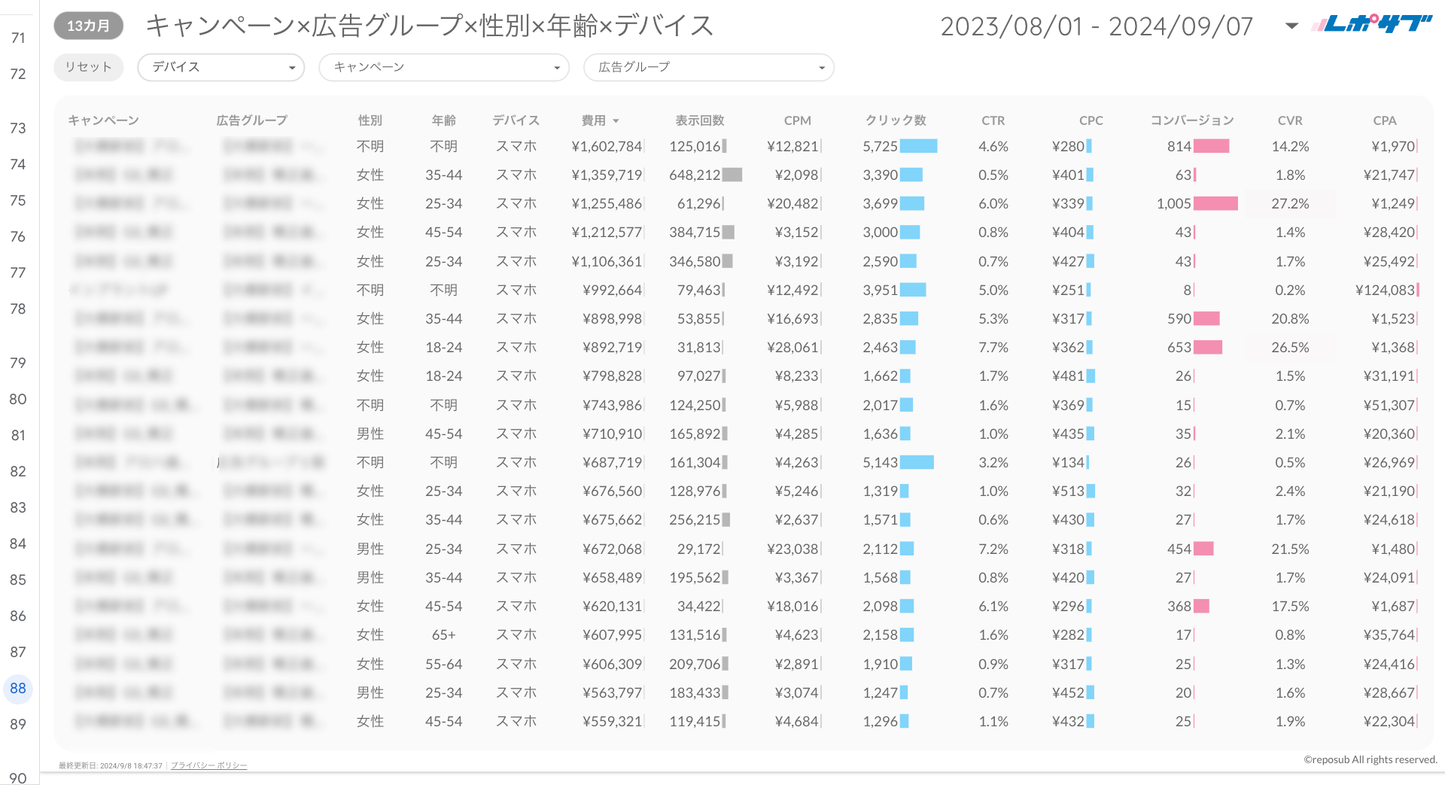Click the gray bar for 648,212 impressions
Viewport: 1445px width, 785px height.
tap(732, 175)
